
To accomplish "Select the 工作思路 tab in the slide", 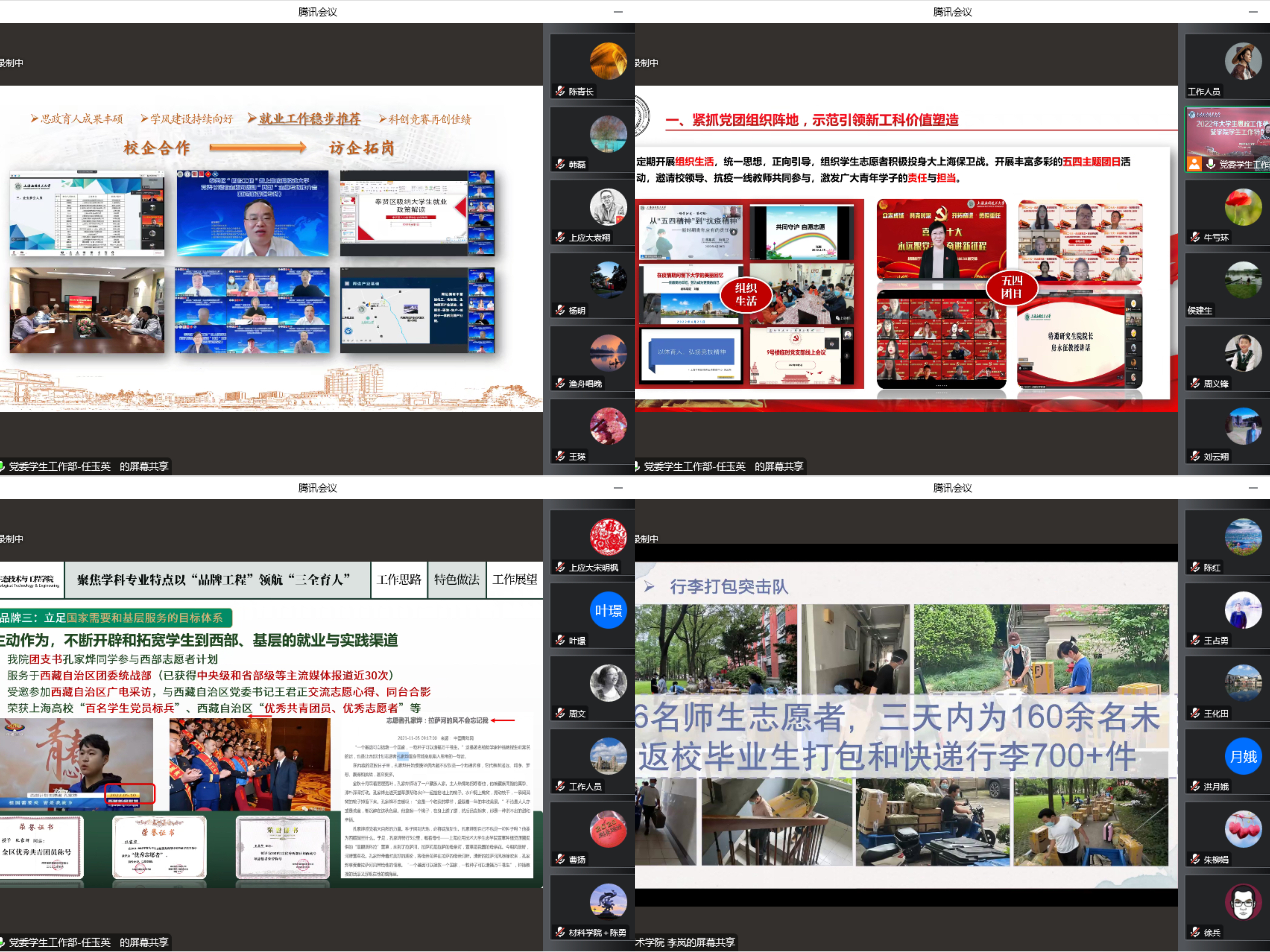I will click(399, 580).
